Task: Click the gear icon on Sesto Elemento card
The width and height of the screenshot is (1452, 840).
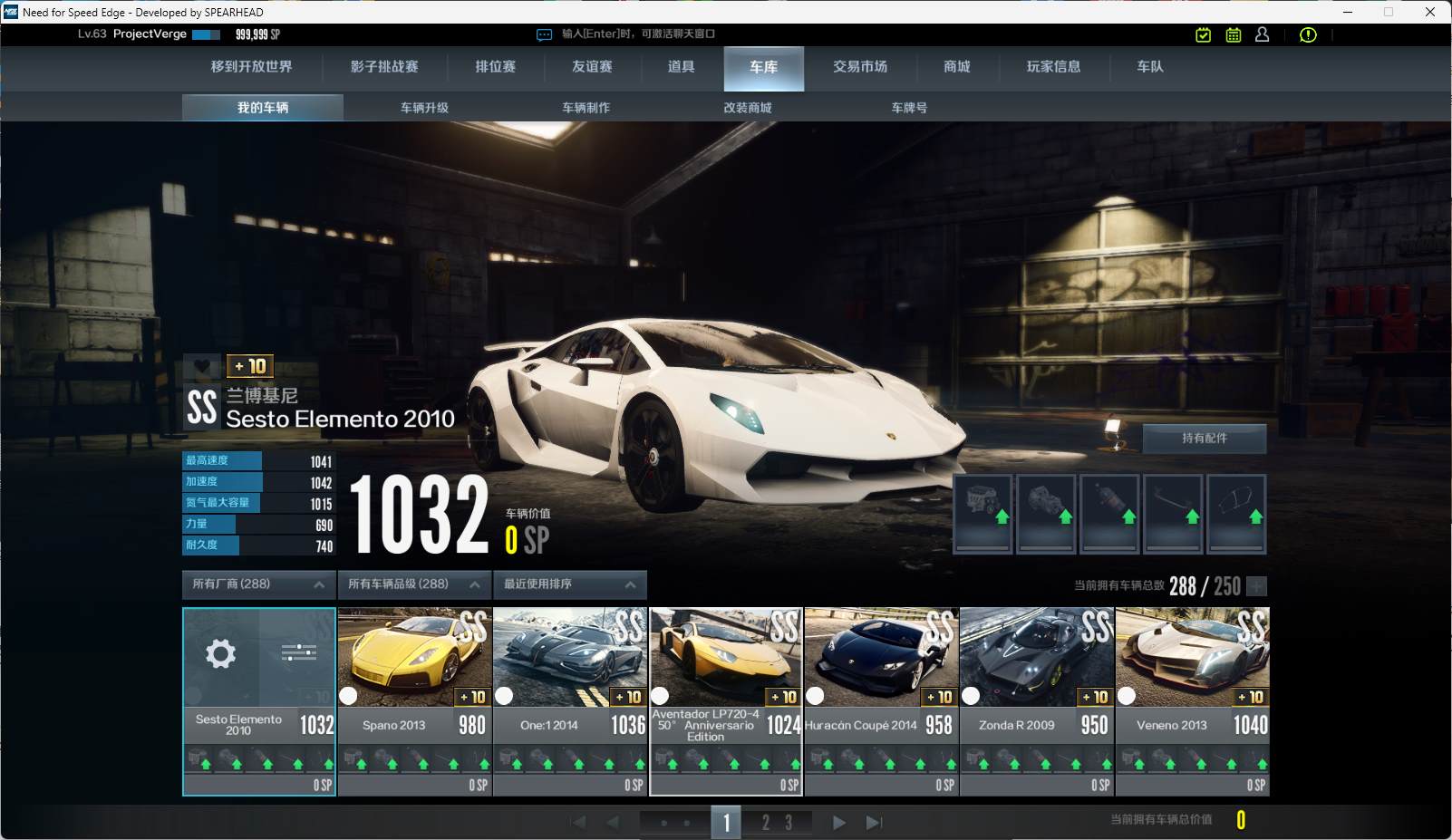Action: pos(220,653)
